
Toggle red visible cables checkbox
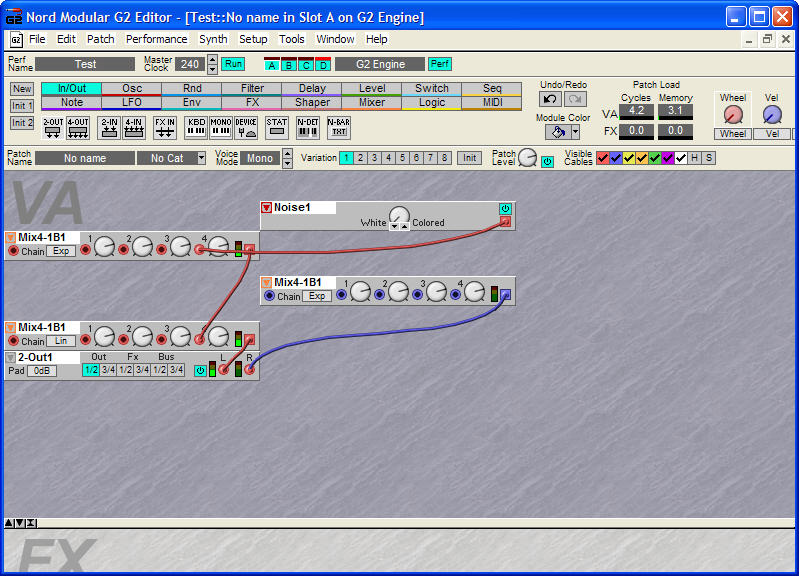[x=602, y=158]
